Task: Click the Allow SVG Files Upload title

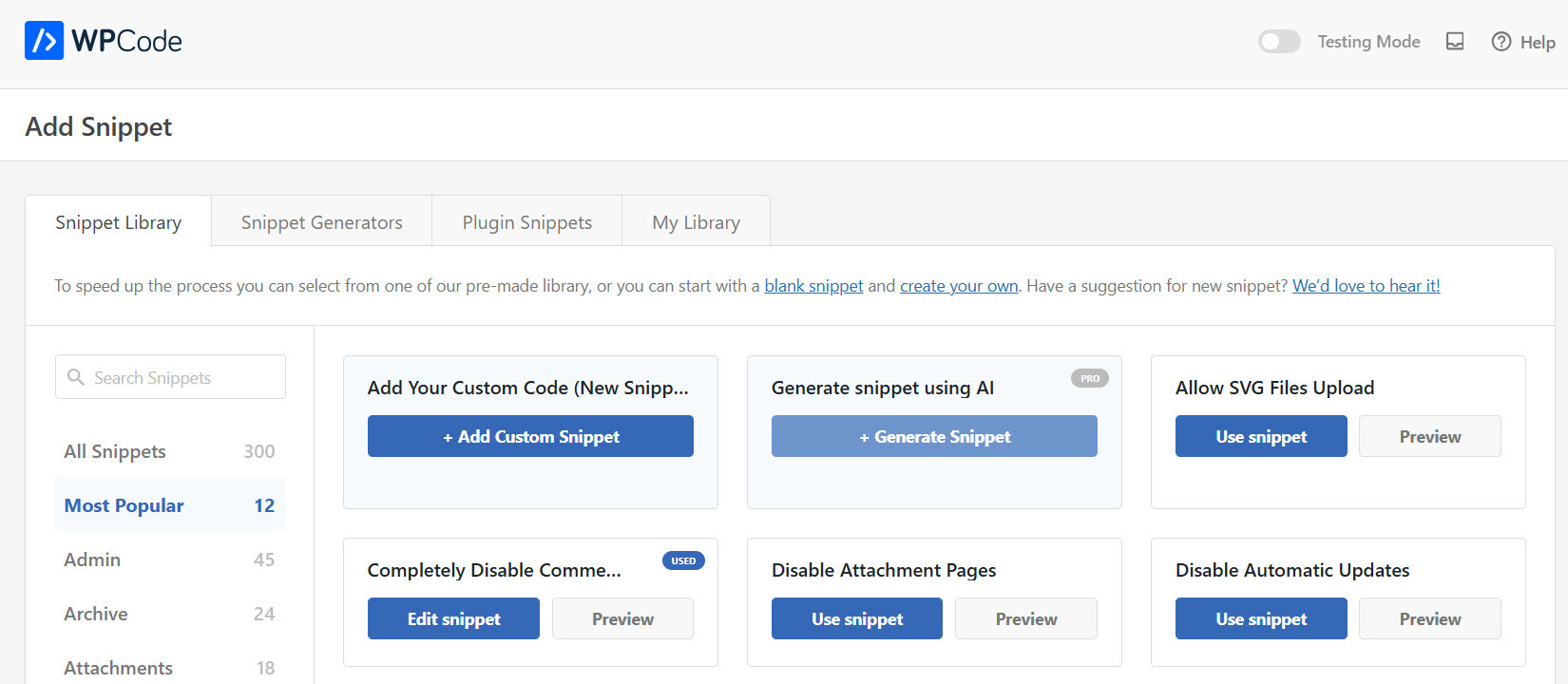Action: [1274, 388]
